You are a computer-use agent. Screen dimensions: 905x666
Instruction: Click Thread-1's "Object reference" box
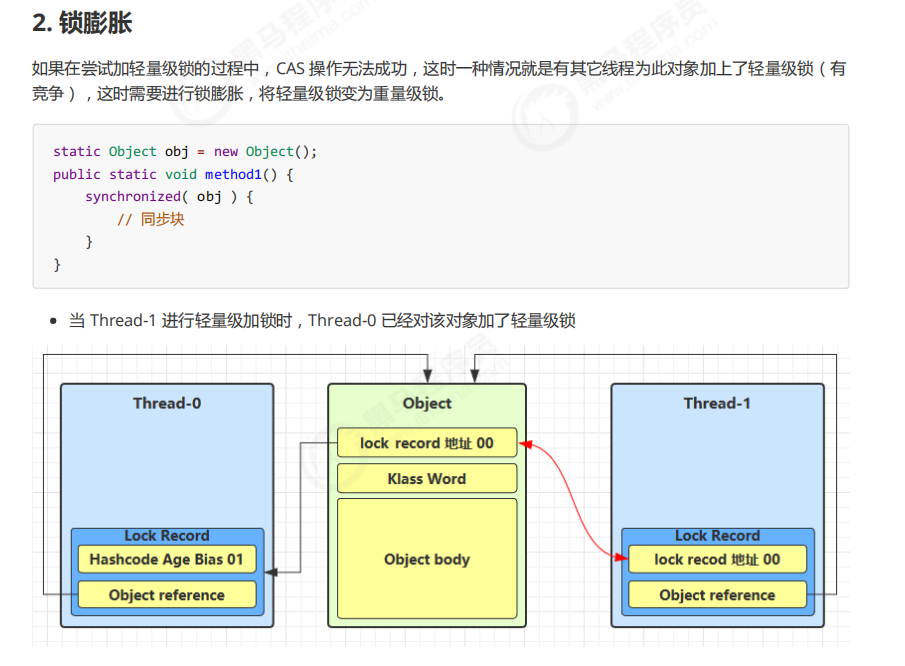click(717, 595)
